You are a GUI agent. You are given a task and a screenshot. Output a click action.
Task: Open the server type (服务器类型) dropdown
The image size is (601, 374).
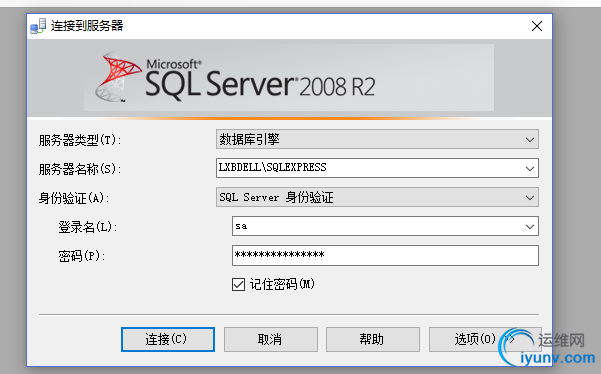point(377,139)
